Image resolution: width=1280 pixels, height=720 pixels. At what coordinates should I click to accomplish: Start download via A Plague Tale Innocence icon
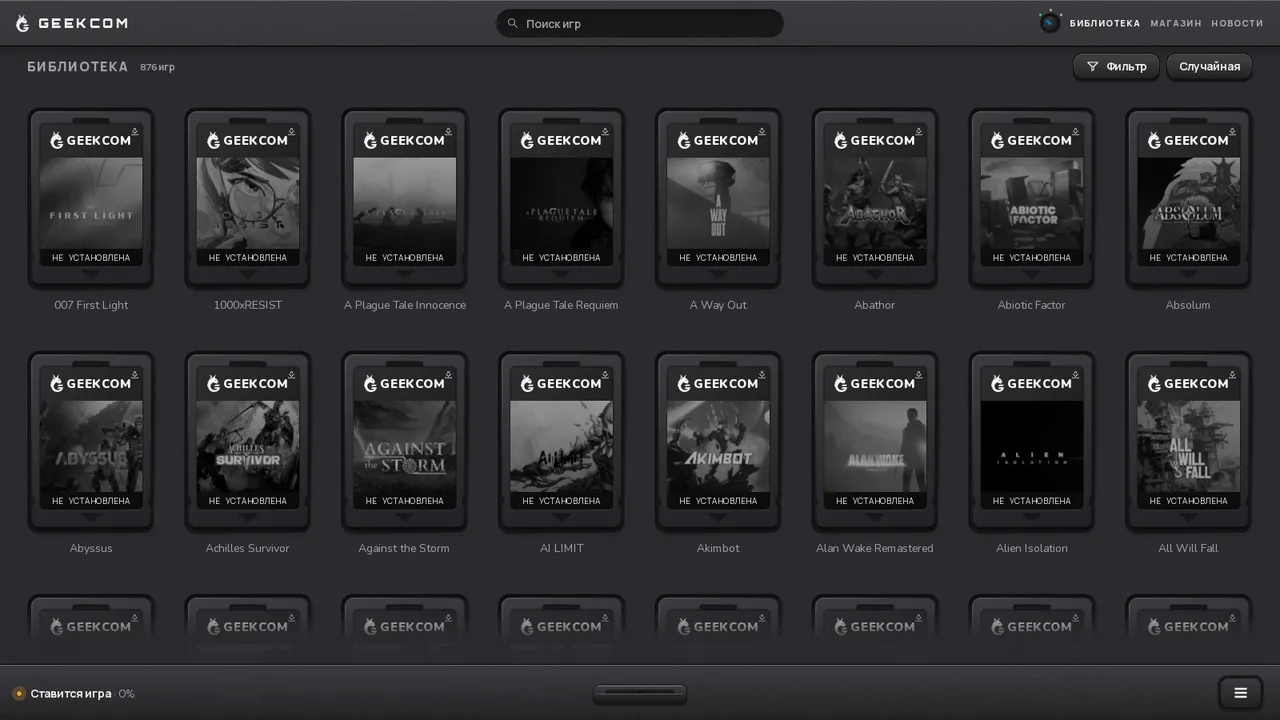pyautogui.click(x=449, y=131)
